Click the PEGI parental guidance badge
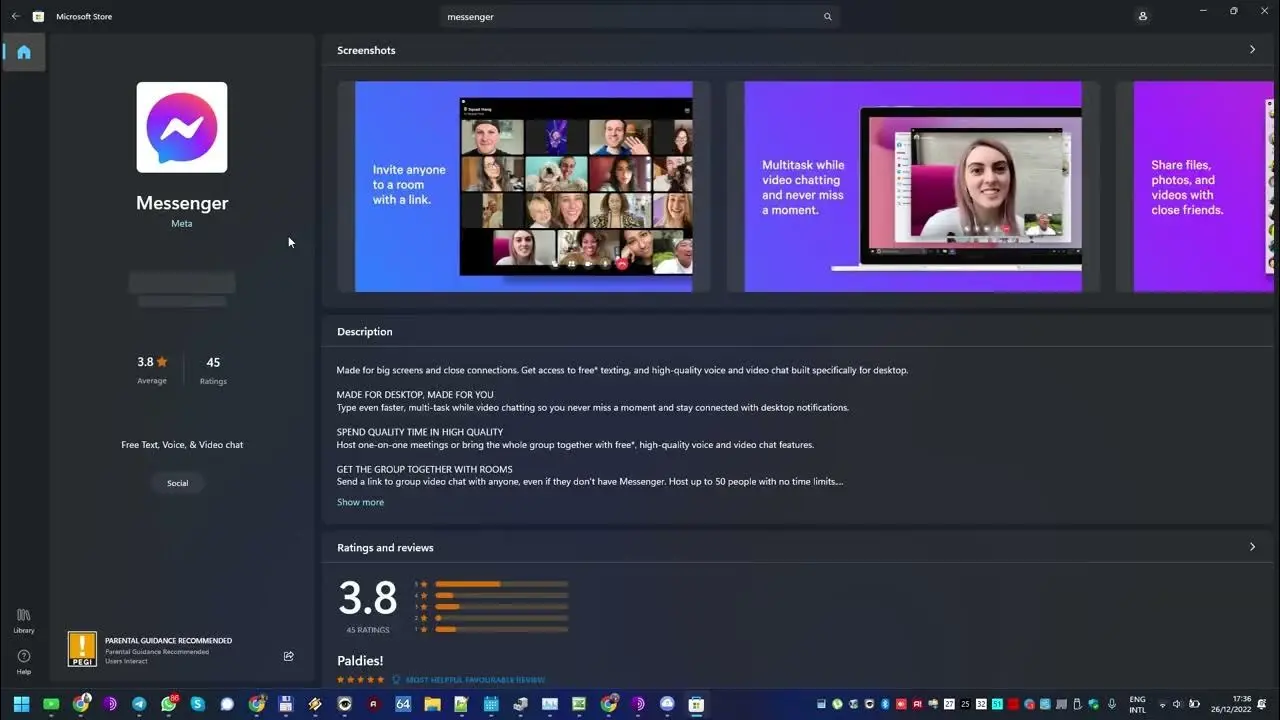Viewport: 1280px width, 720px height. click(82, 649)
